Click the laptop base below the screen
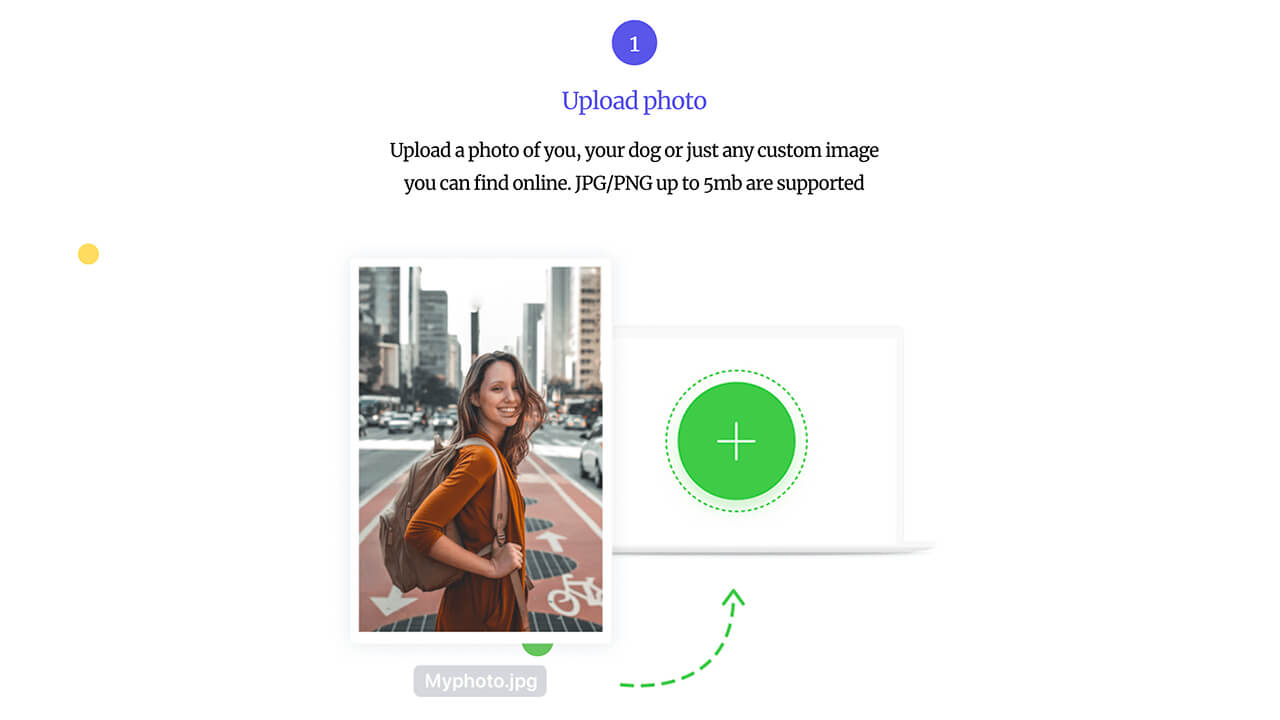Image resolution: width=1280 pixels, height=720 pixels. click(772, 548)
